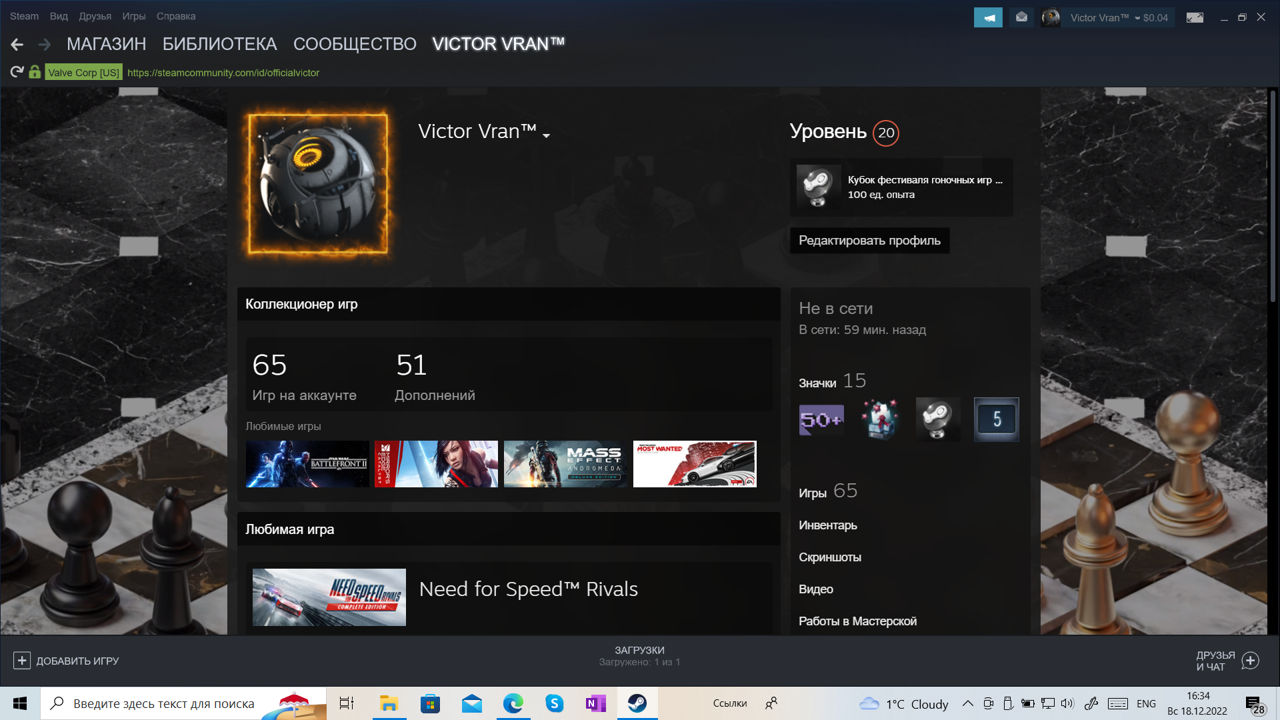
Task: Go to the СООБЩЕСТВО tab
Action: (x=354, y=44)
